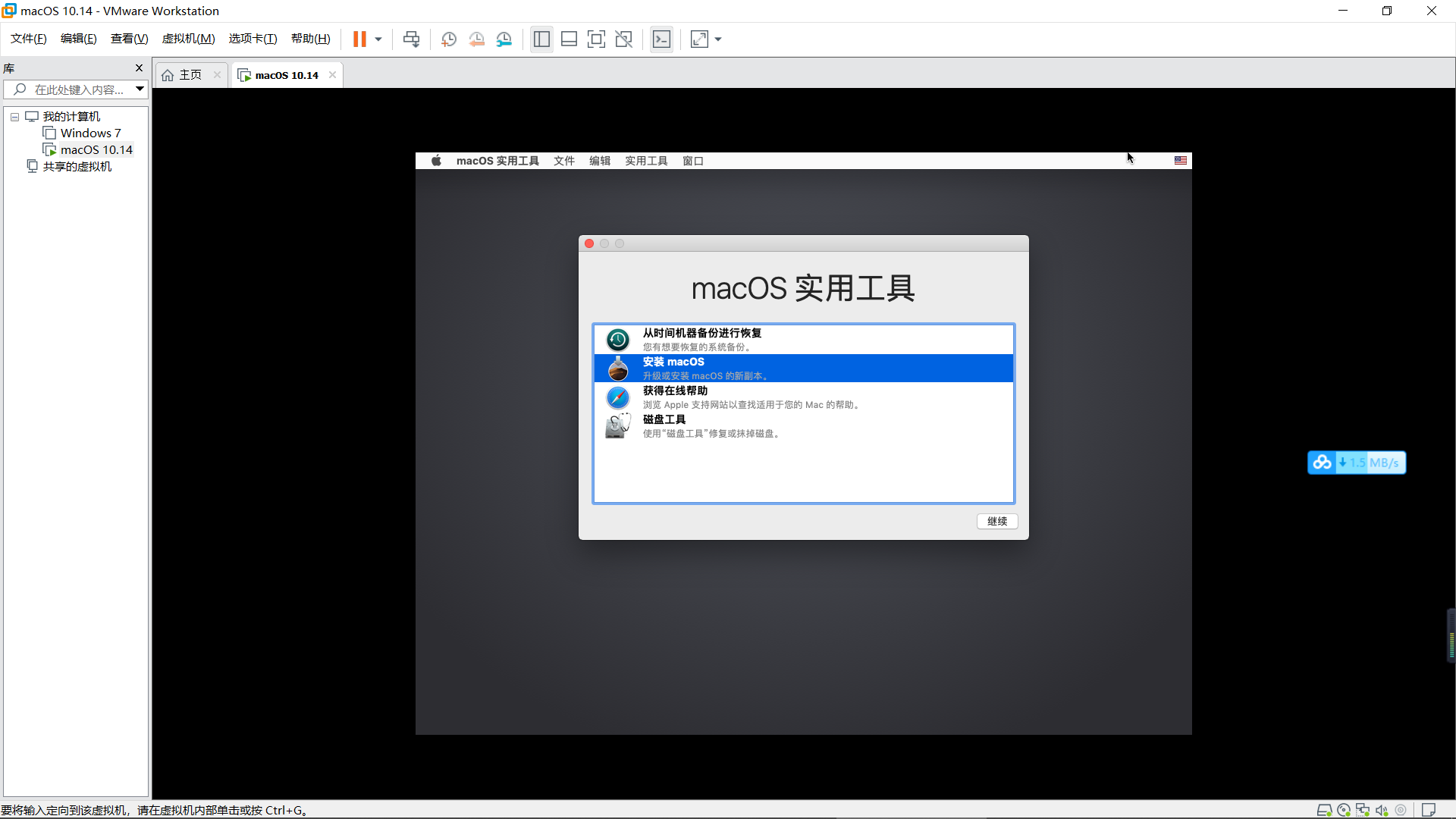Pause the virtual machine using the orange button
The image size is (1456, 819).
[x=359, y=39]
